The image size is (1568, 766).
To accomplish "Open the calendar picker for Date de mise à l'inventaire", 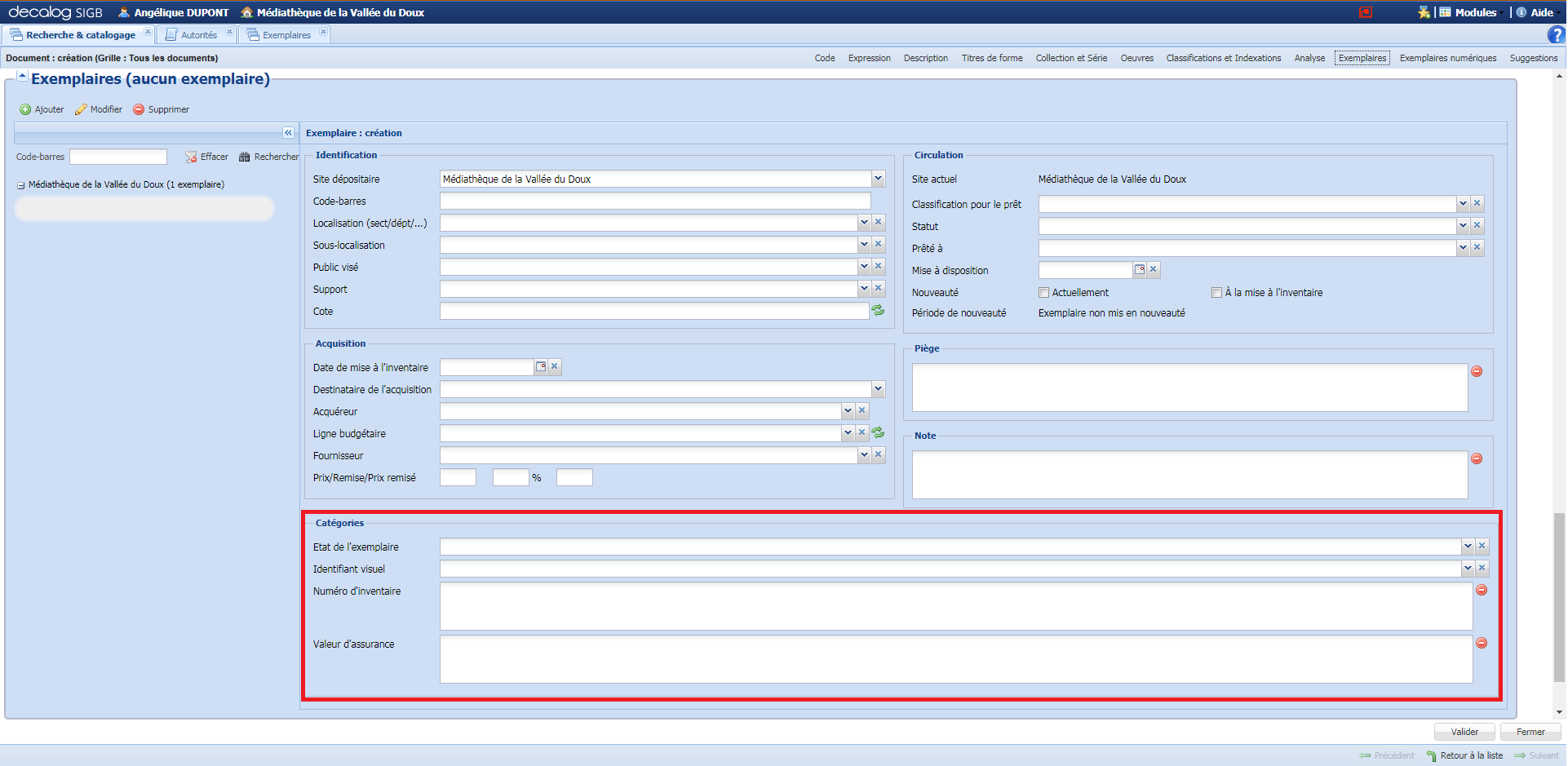I will [x=539, y=366].
